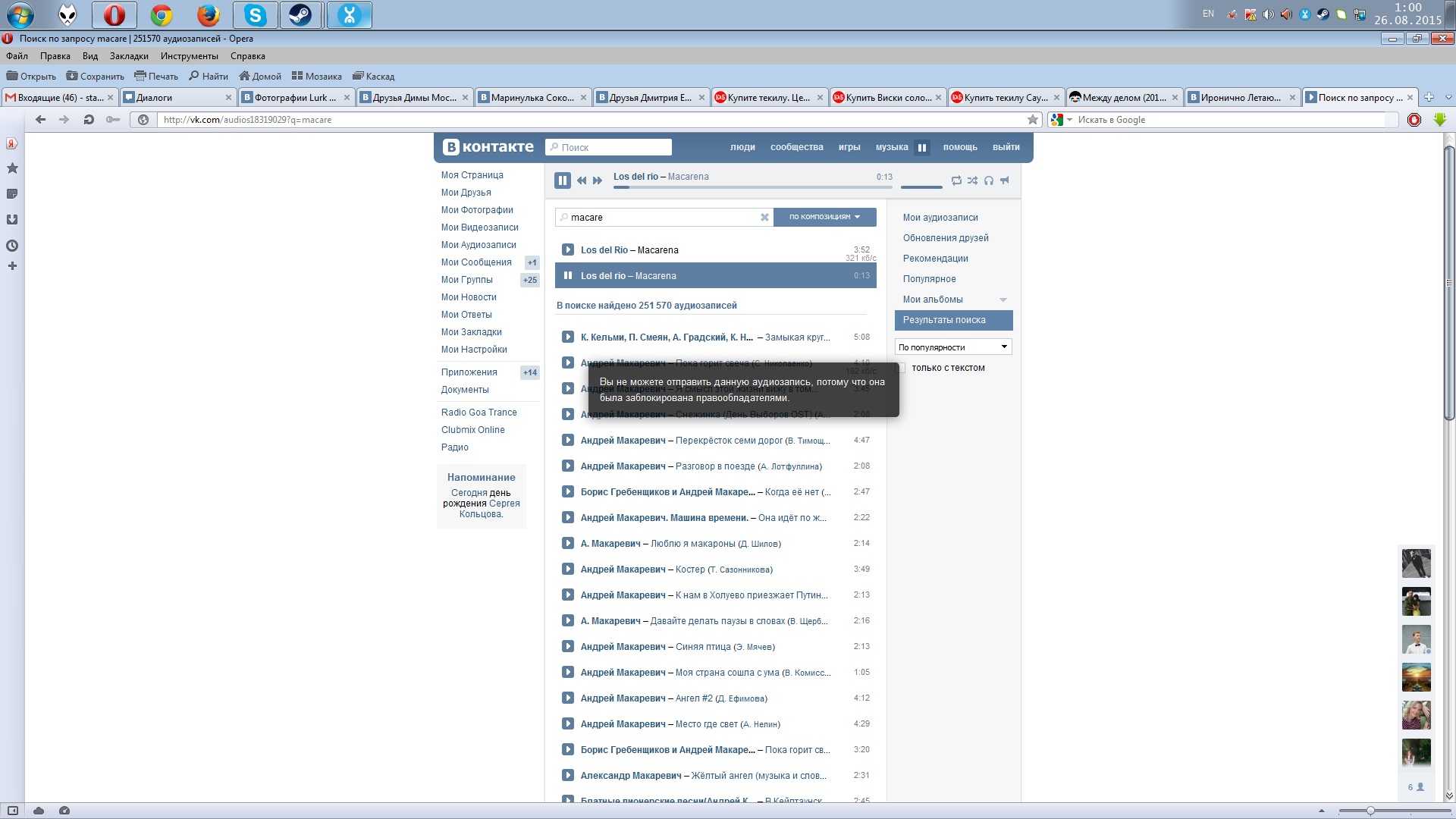Open the Закладки menu in Opera
Viewport: 1456px width, 819px height.
click(129, 56)
